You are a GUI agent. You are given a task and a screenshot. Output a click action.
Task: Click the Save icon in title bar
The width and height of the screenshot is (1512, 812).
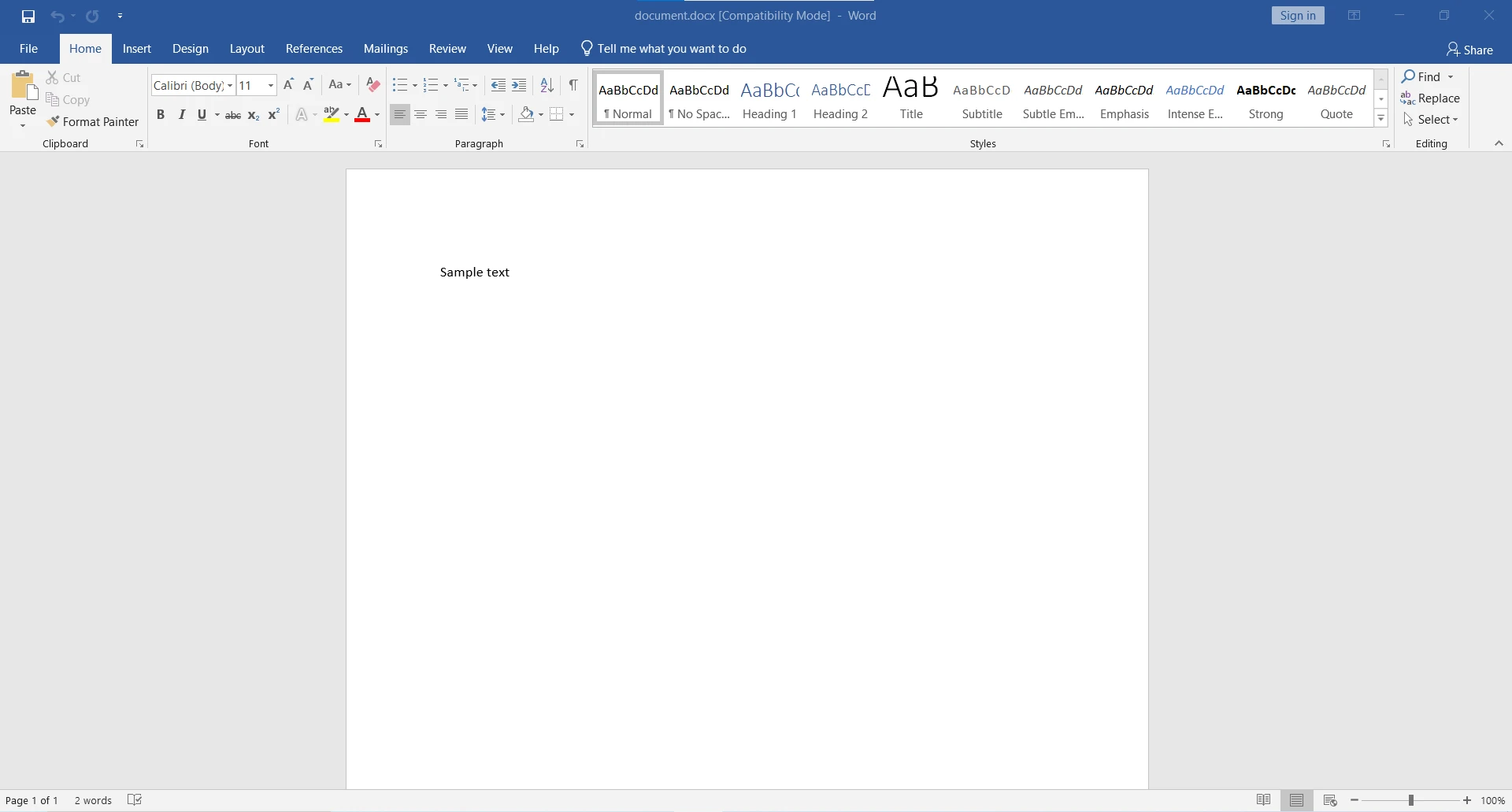28,16
